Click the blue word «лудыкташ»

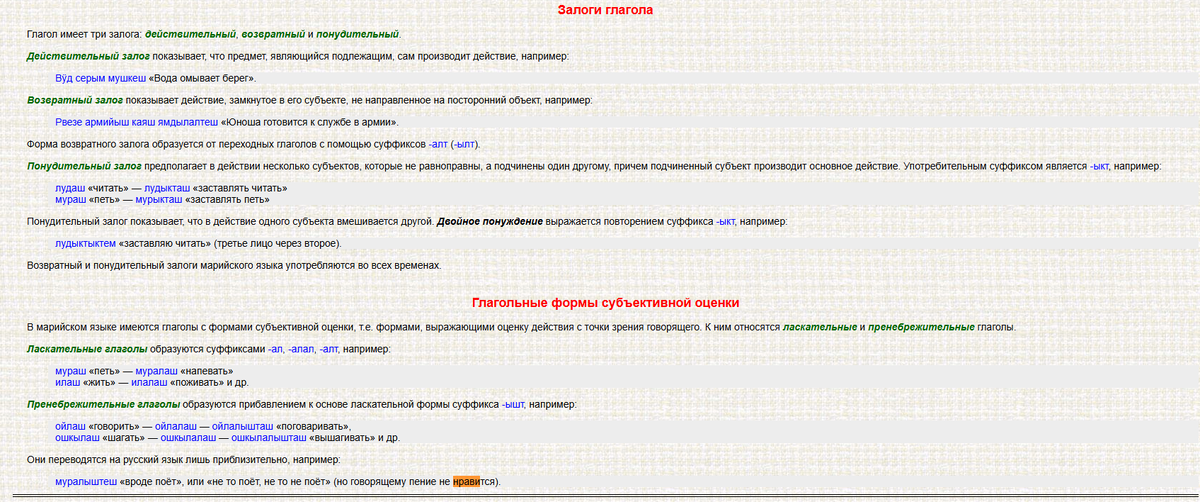coord(169,188)
